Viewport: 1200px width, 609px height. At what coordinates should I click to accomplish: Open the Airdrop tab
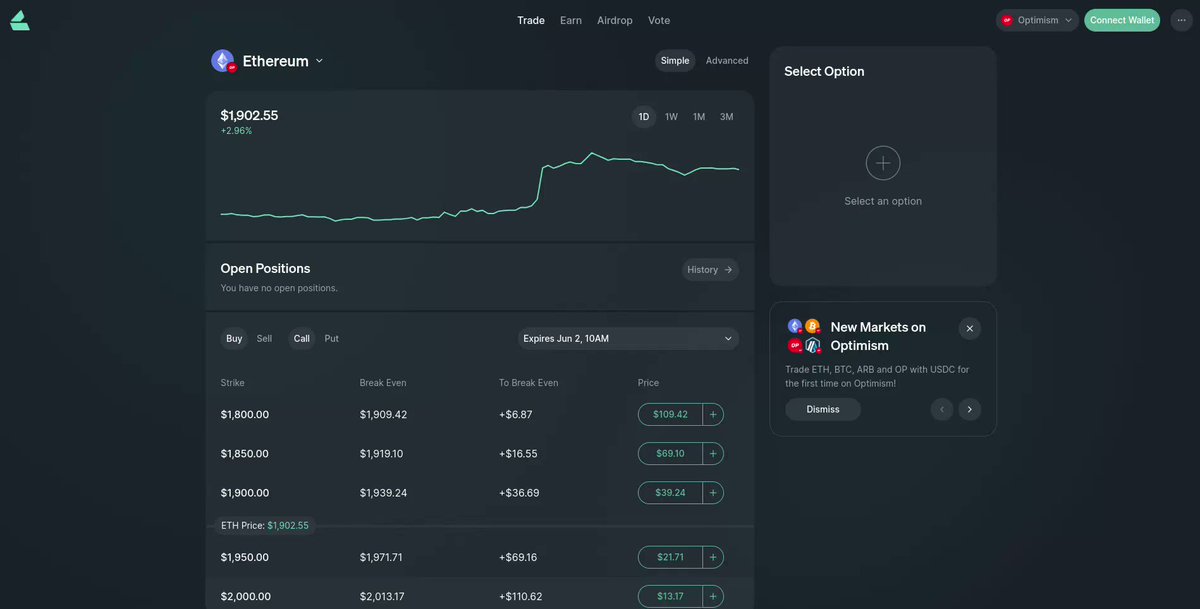coord(615,20)
